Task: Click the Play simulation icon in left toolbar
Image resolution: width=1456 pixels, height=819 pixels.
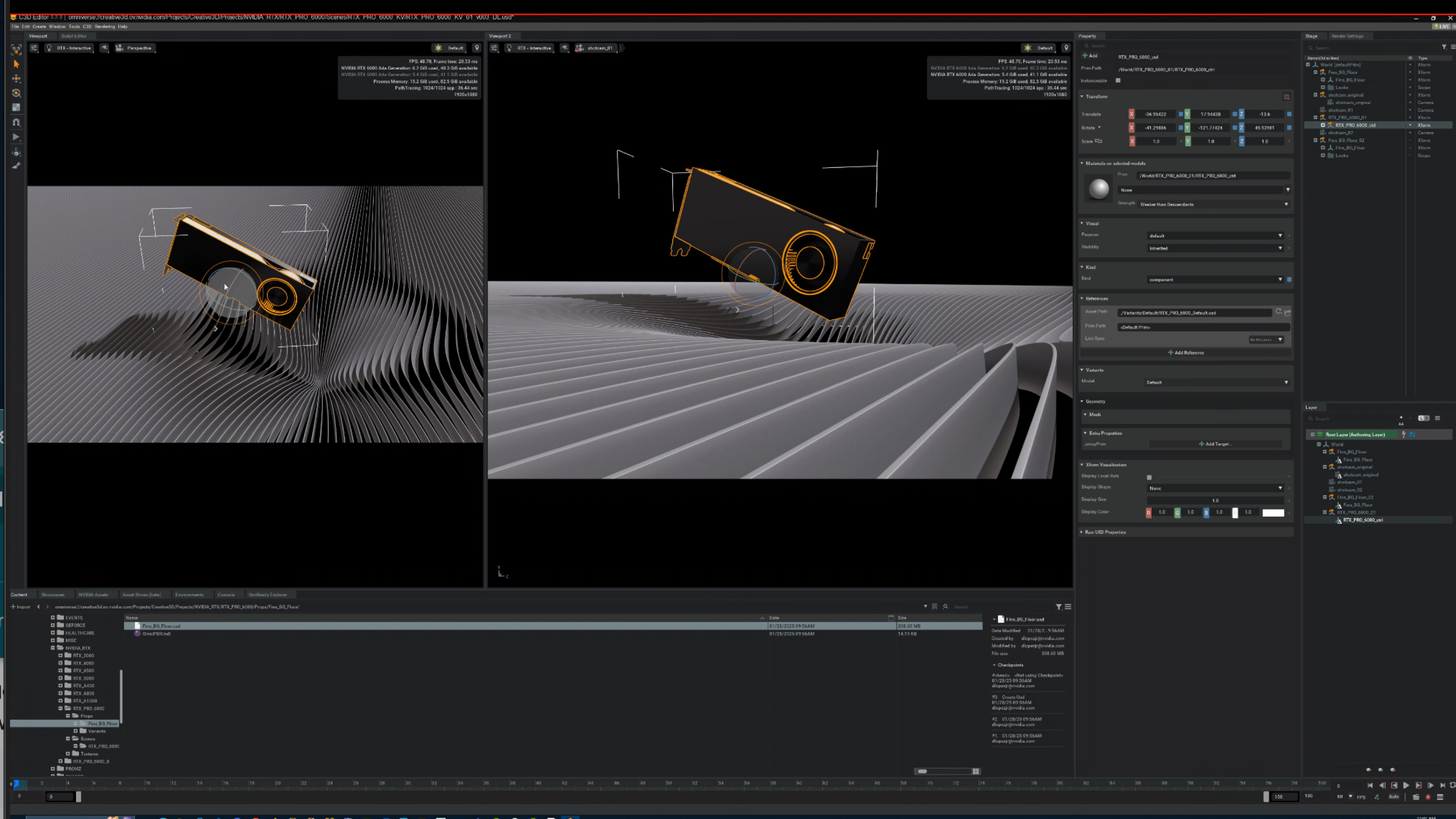Action: coord(16,137)
